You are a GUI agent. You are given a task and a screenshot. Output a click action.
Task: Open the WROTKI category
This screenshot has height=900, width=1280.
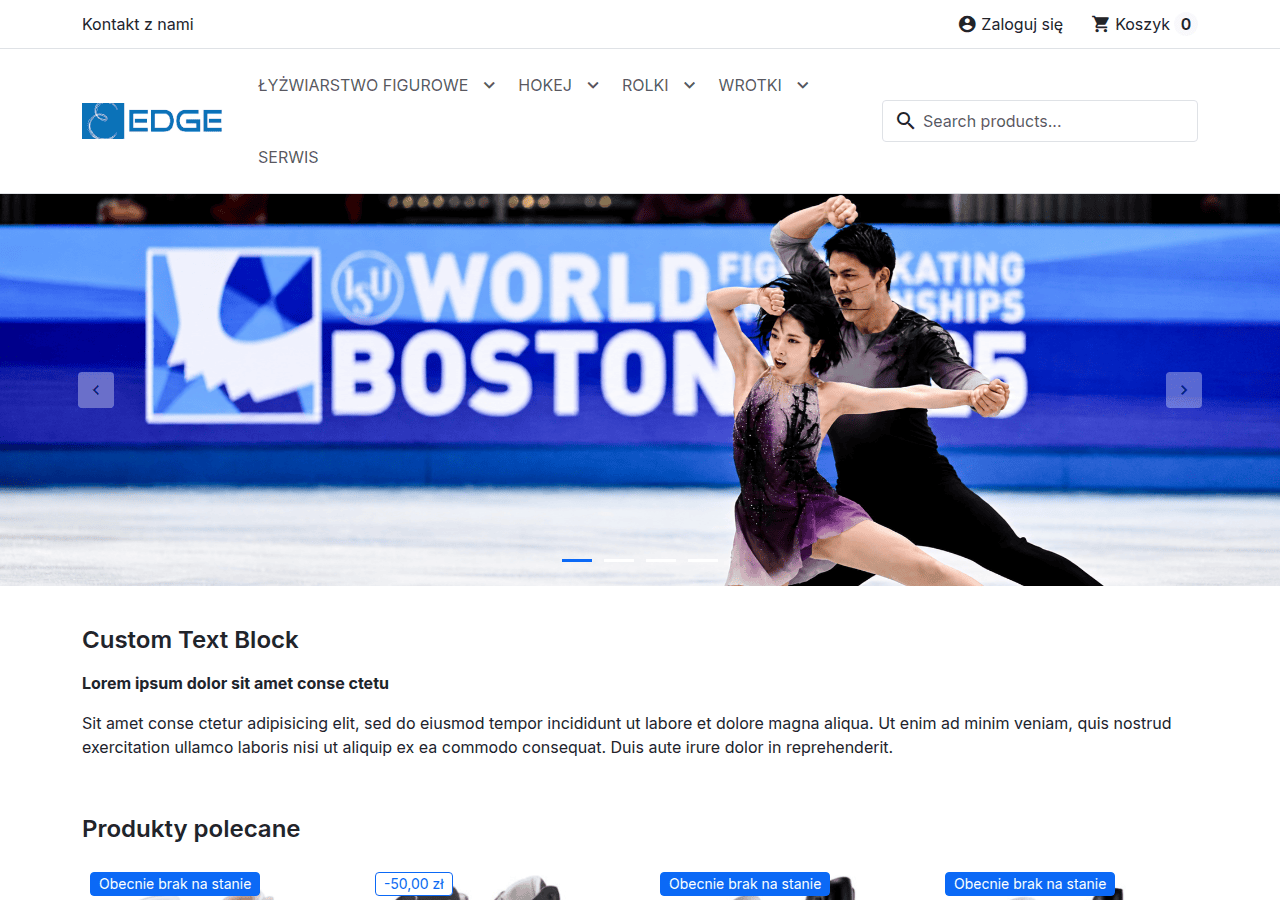[x=750, y=85]
